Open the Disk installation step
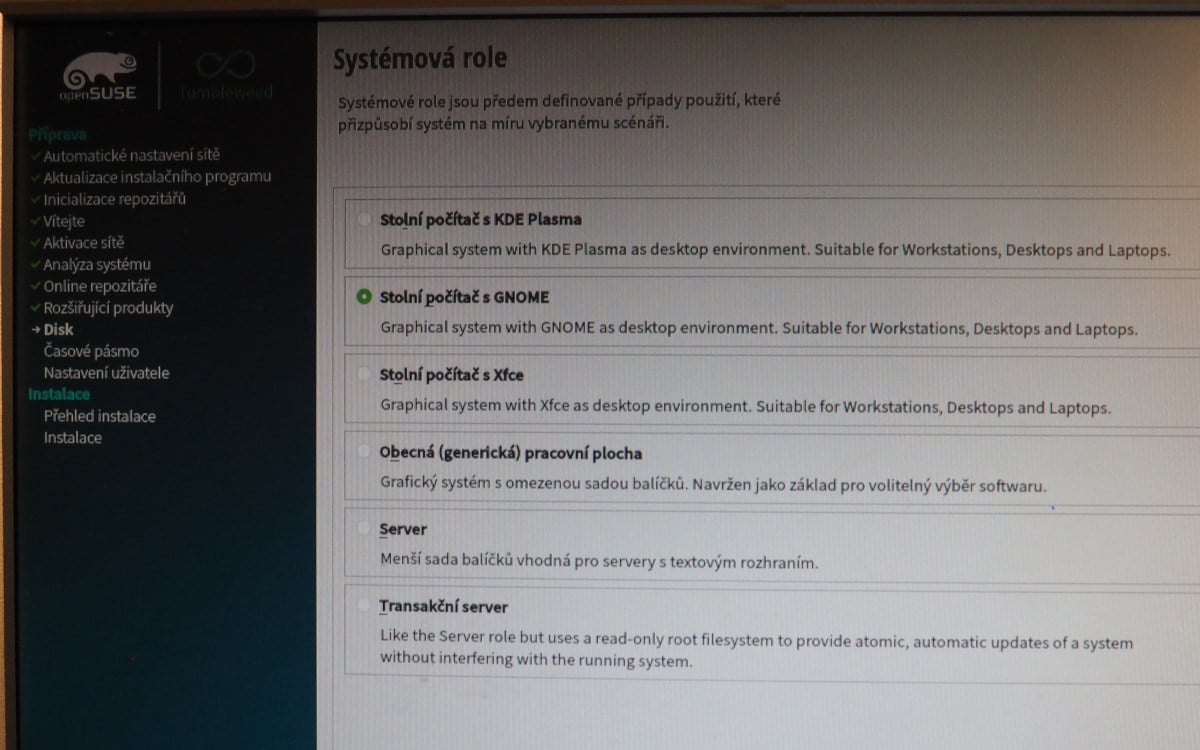This screenshot has height=750, width=1200. [58, 329]
